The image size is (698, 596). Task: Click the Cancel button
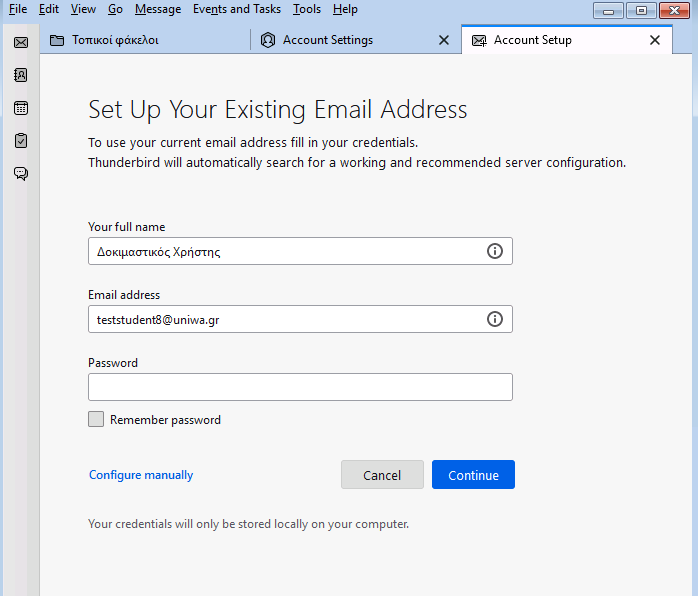pos(382,474)
